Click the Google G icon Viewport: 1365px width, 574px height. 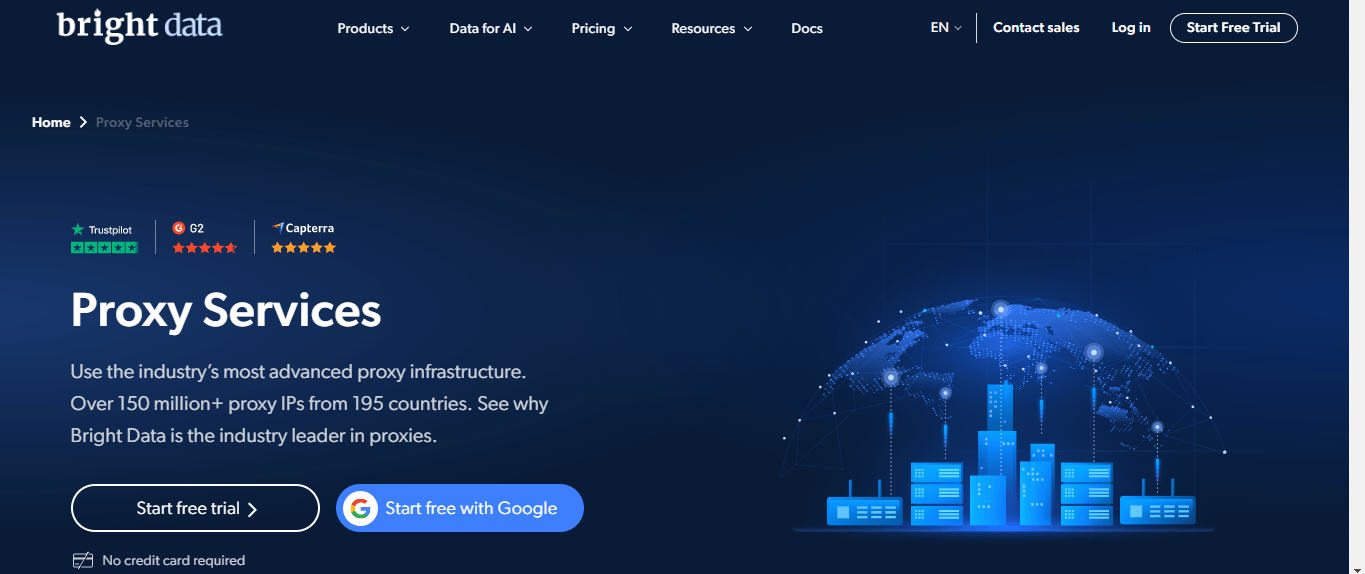360,508
